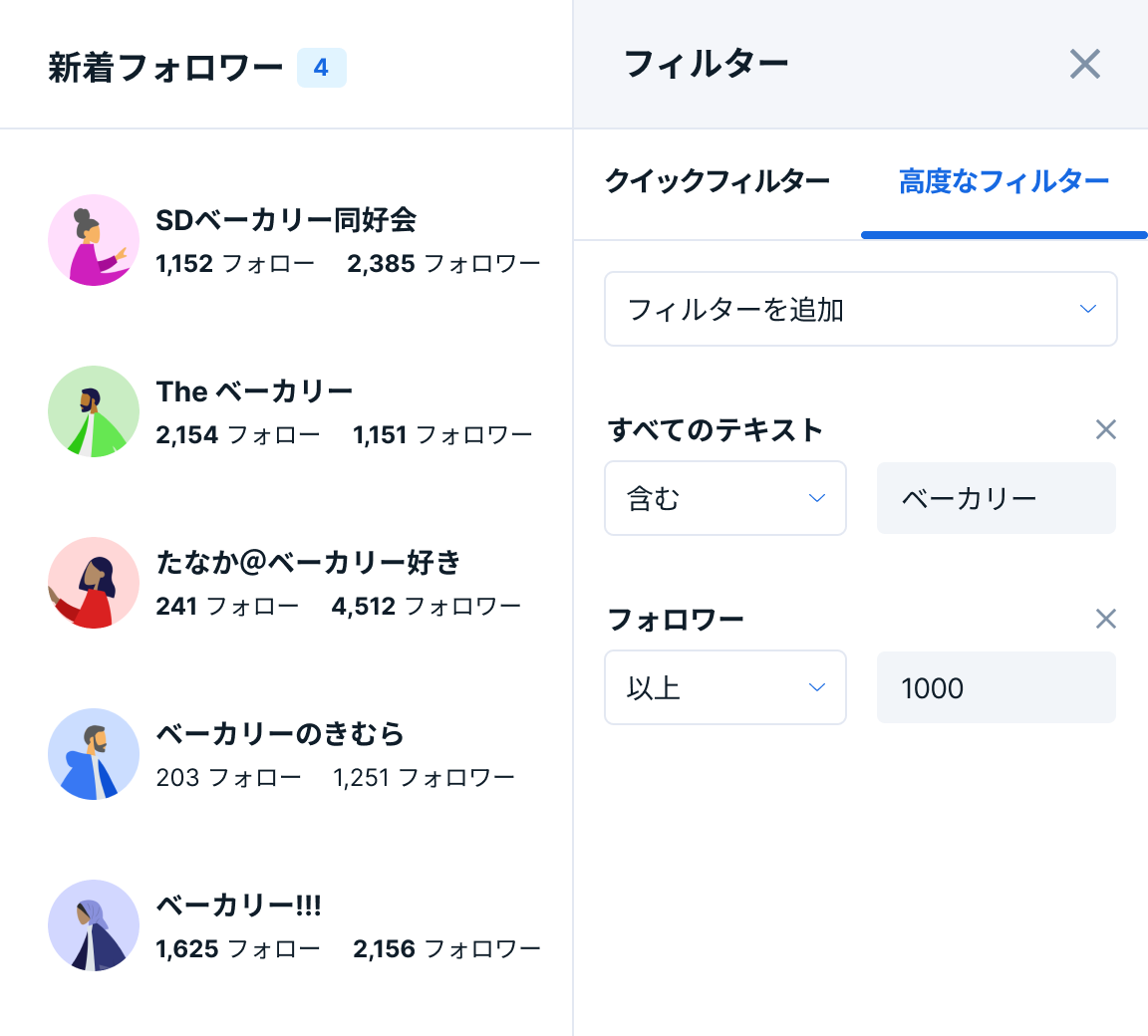The width and height of the screenshot is (1148, 1036).
Task: Switch to クイックフィルター tab
Action: (x=717, y=182)
